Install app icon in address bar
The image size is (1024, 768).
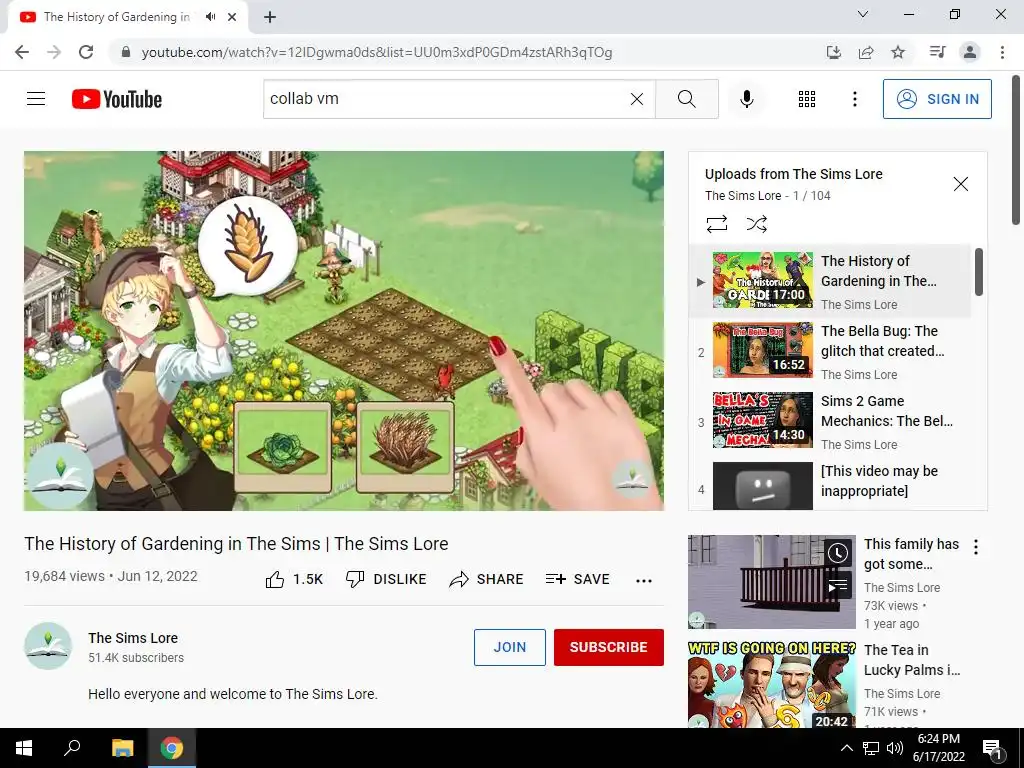(x=833, y=52)
